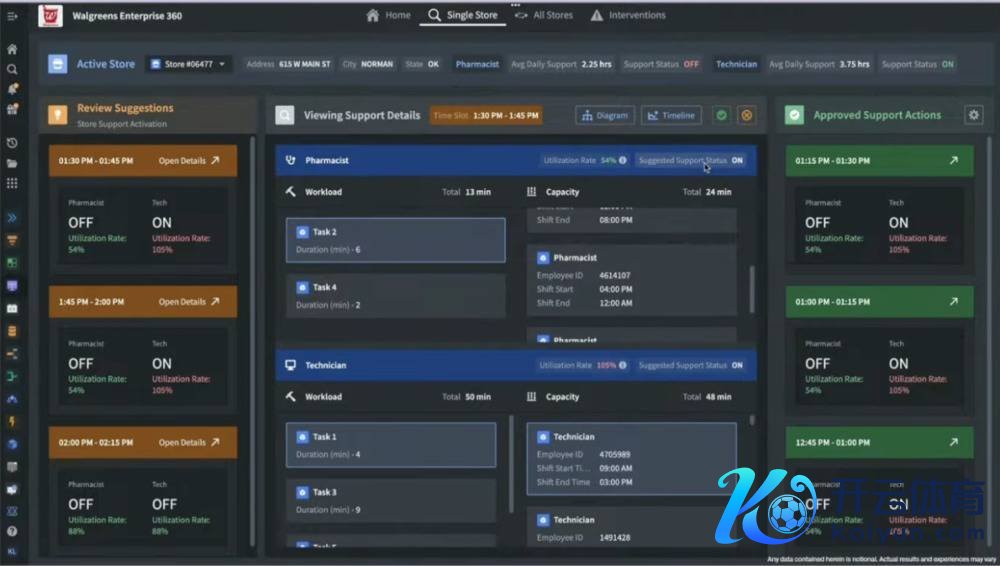Screen dimensions: 1000x566
Task: Open the folder icon in left sidebar
Action: [x=12, y=163]
